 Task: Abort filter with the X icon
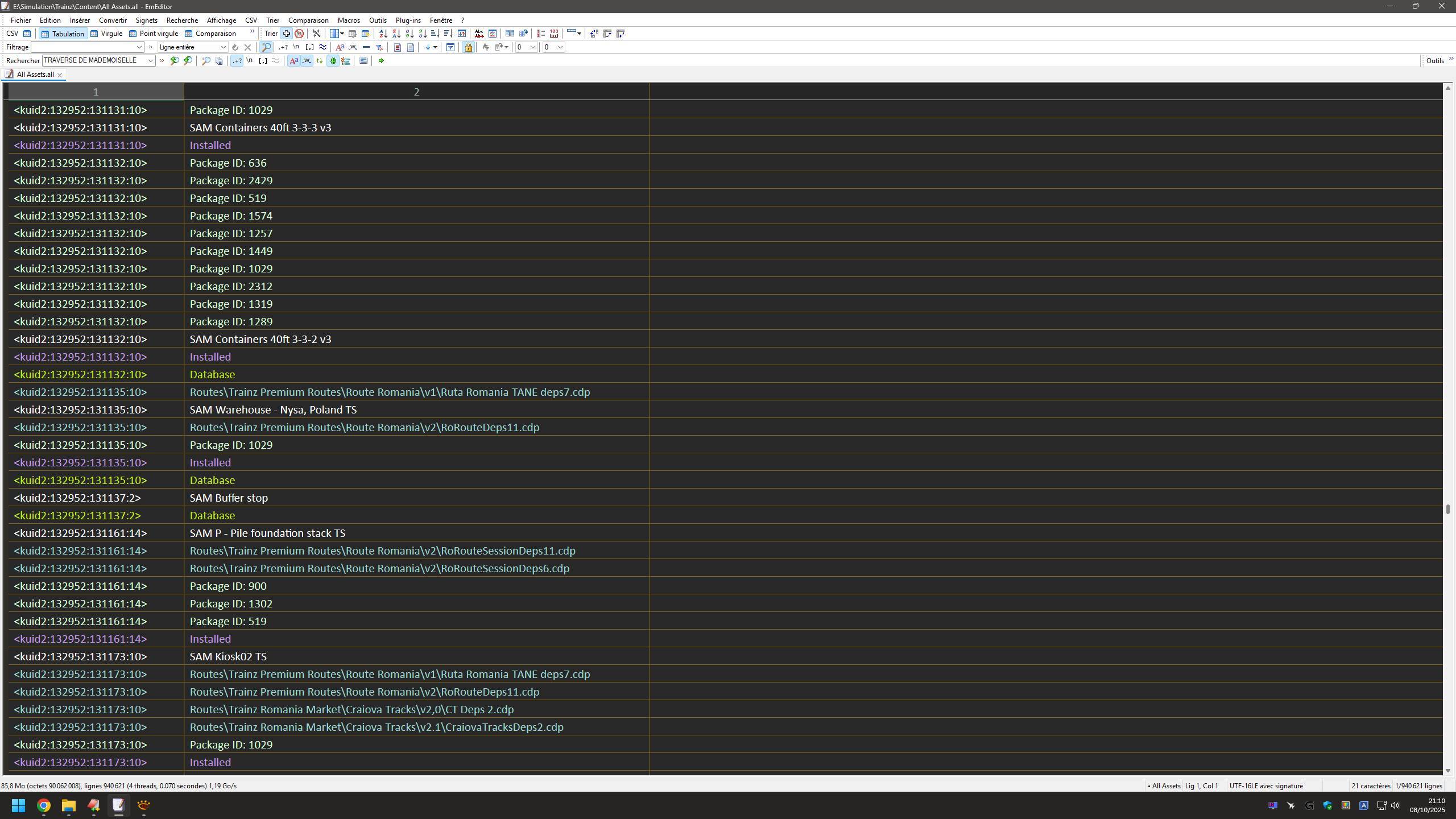pos(247,47)
